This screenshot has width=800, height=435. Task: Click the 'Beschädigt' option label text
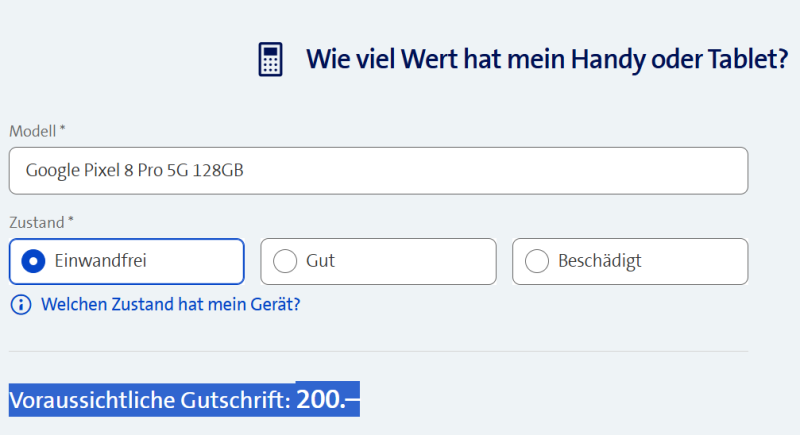pos(599,262)
